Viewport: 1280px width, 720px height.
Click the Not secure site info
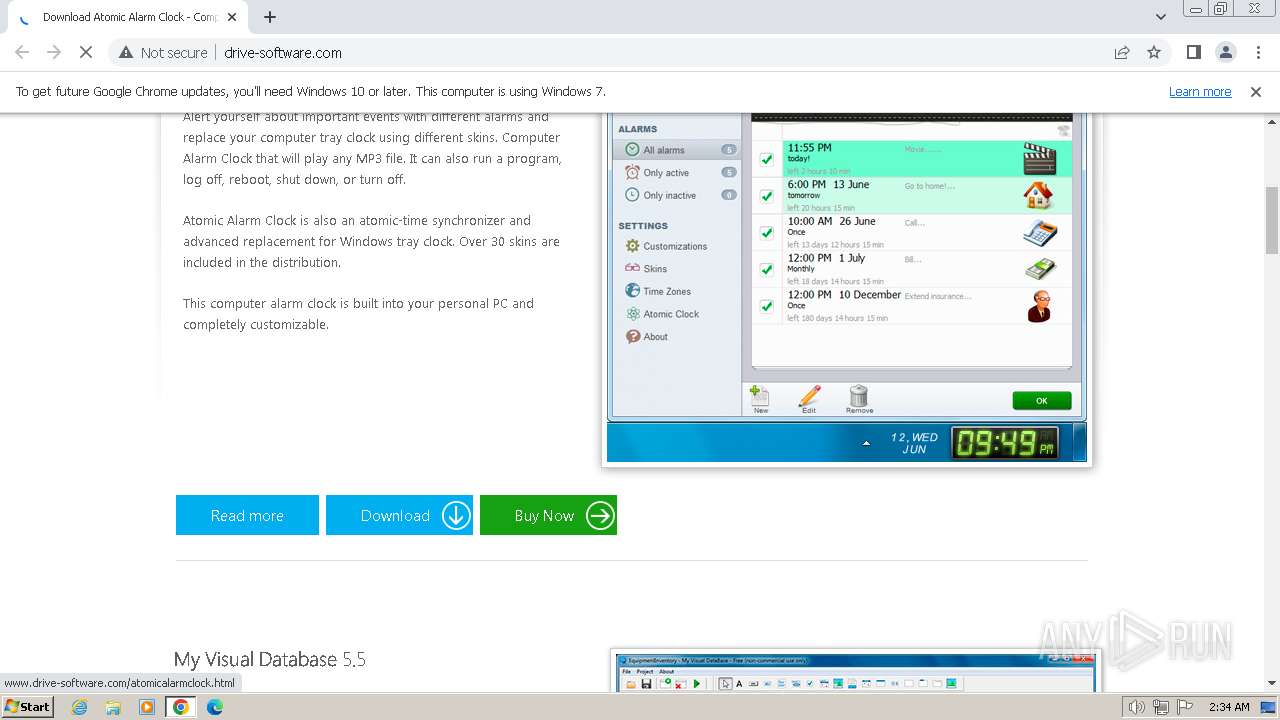(x=163, y=52)
